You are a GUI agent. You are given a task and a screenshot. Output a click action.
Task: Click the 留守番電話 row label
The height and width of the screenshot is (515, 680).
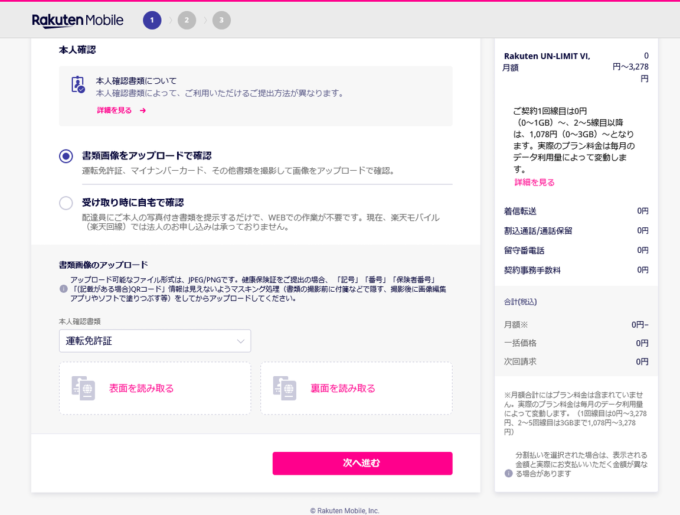[524, 250]
